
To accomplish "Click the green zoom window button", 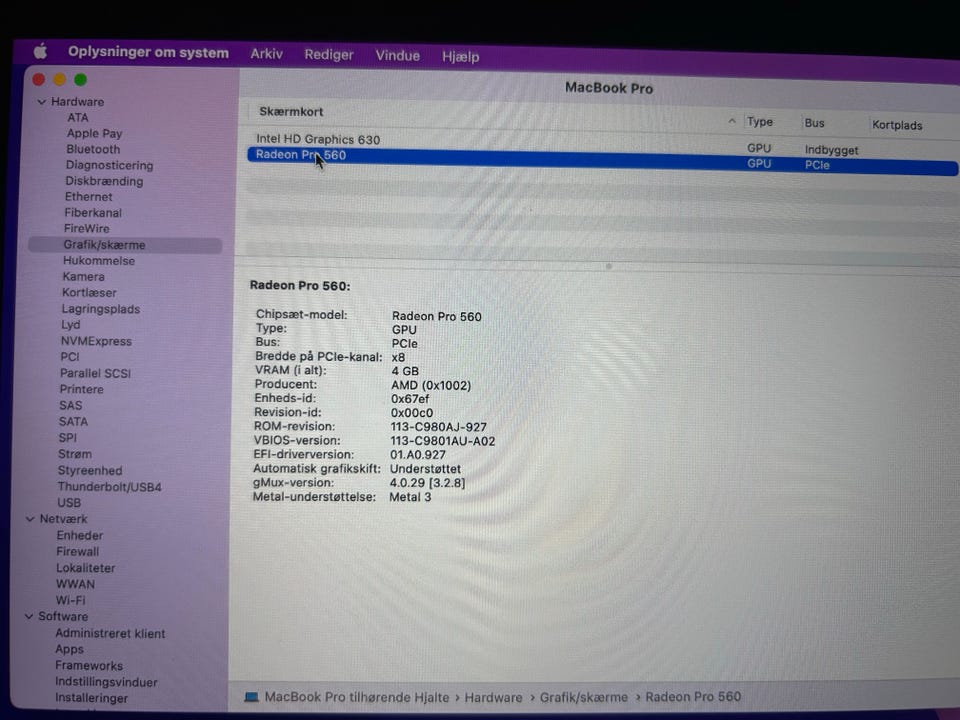I will coord(80,80).
